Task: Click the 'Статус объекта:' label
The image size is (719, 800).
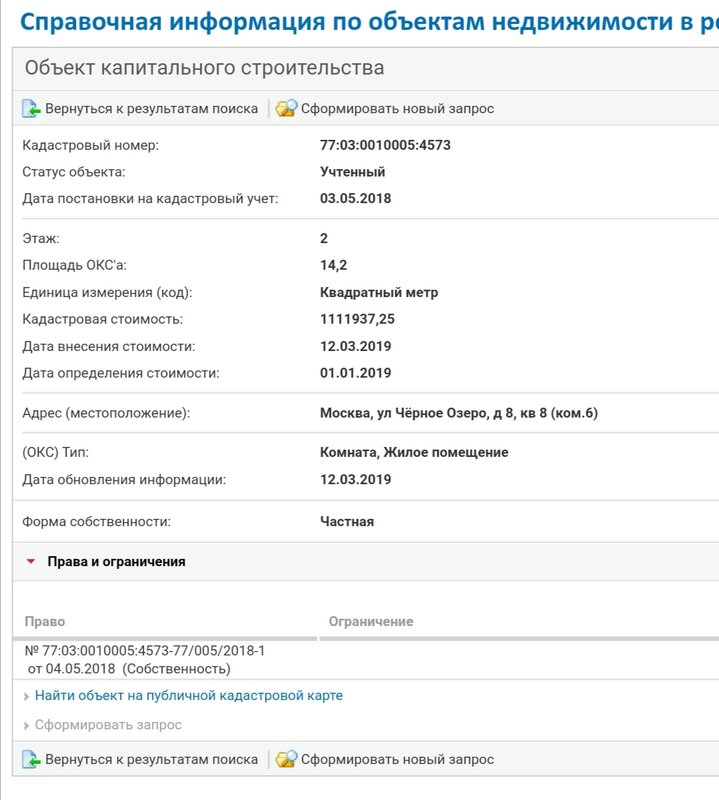Action: 74,172
